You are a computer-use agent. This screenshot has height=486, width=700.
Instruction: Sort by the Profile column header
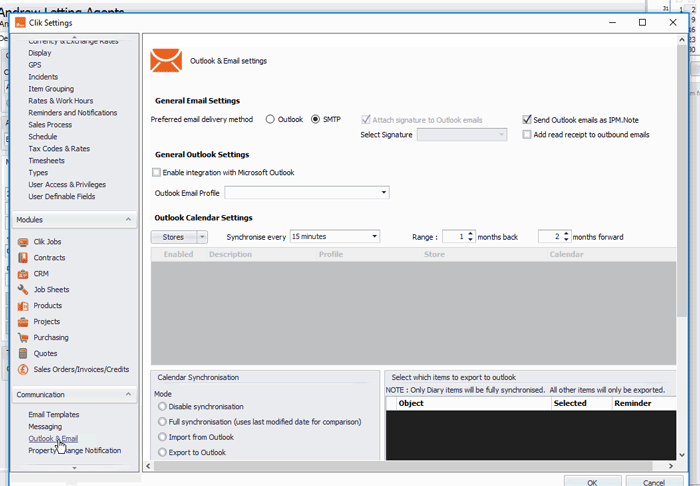click(x=331, y=254)
